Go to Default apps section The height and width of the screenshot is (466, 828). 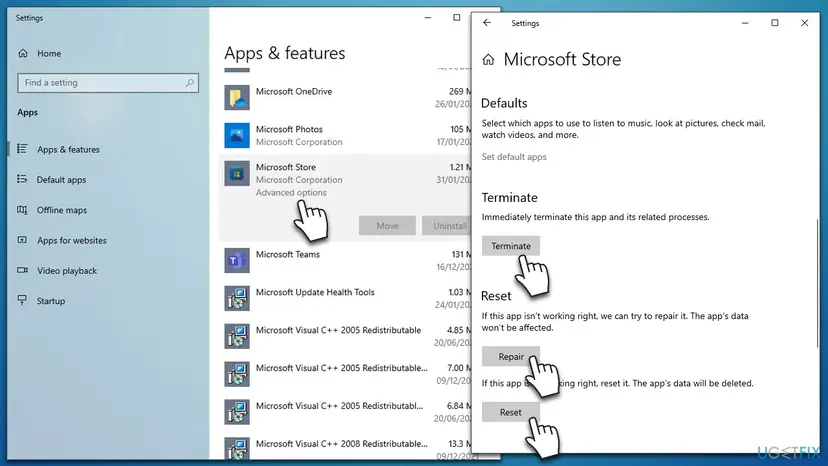click(x=61, y=180)
